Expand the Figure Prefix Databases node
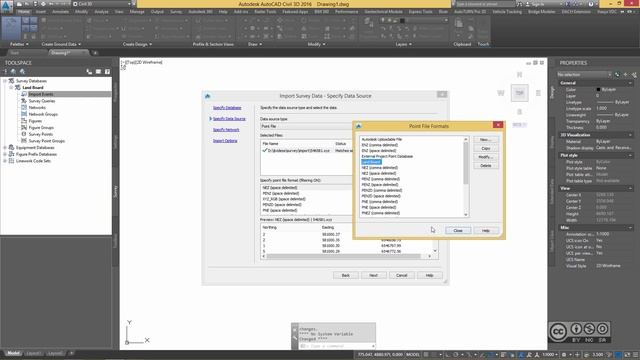 [x=5, y=154]
